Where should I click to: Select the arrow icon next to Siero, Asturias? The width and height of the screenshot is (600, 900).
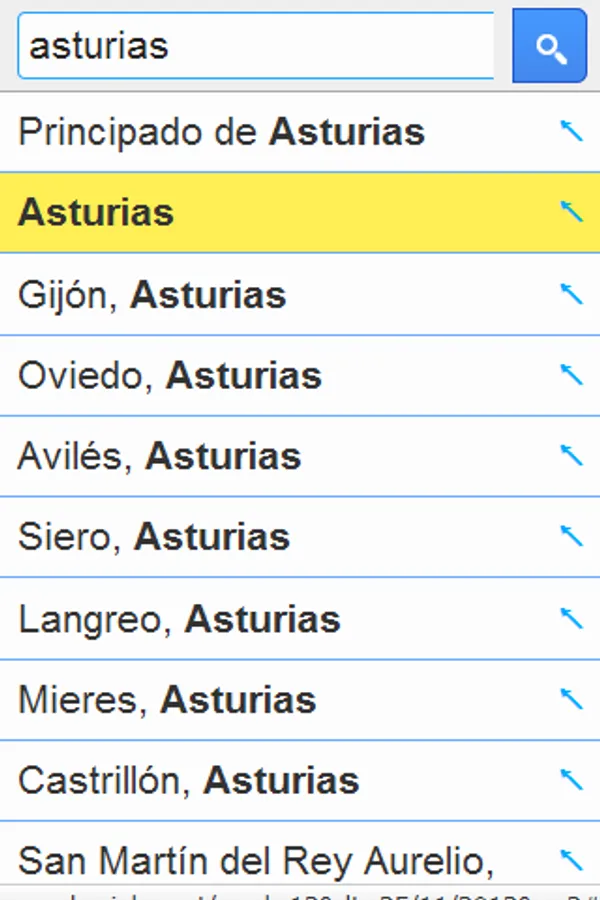click(572, 536)
